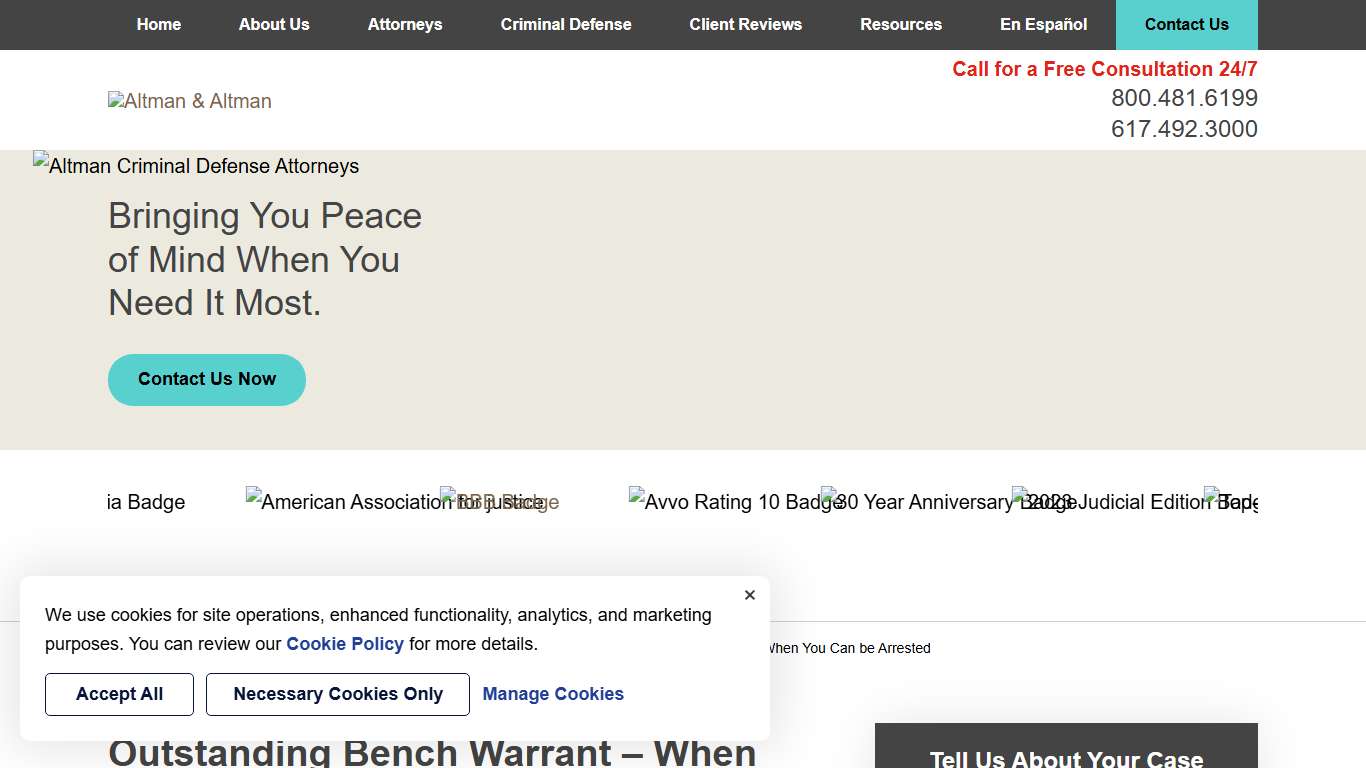The height and width of the screenshot is (768, 1366).
Task: Click the Altman & Altman logo
Action: (189, 100)
